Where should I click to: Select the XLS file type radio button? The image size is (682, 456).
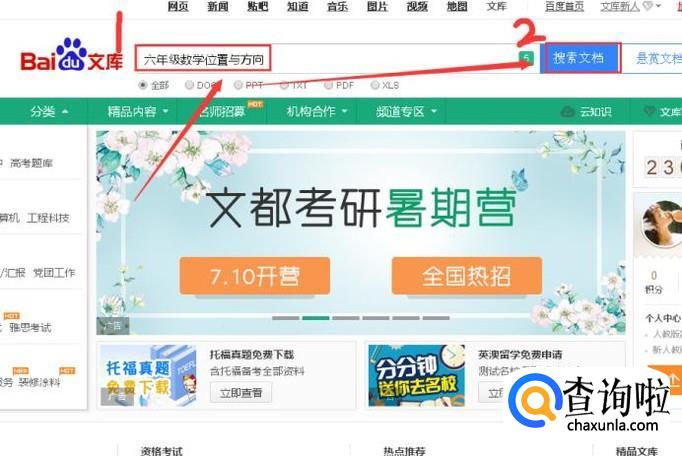tap(374, 85)
